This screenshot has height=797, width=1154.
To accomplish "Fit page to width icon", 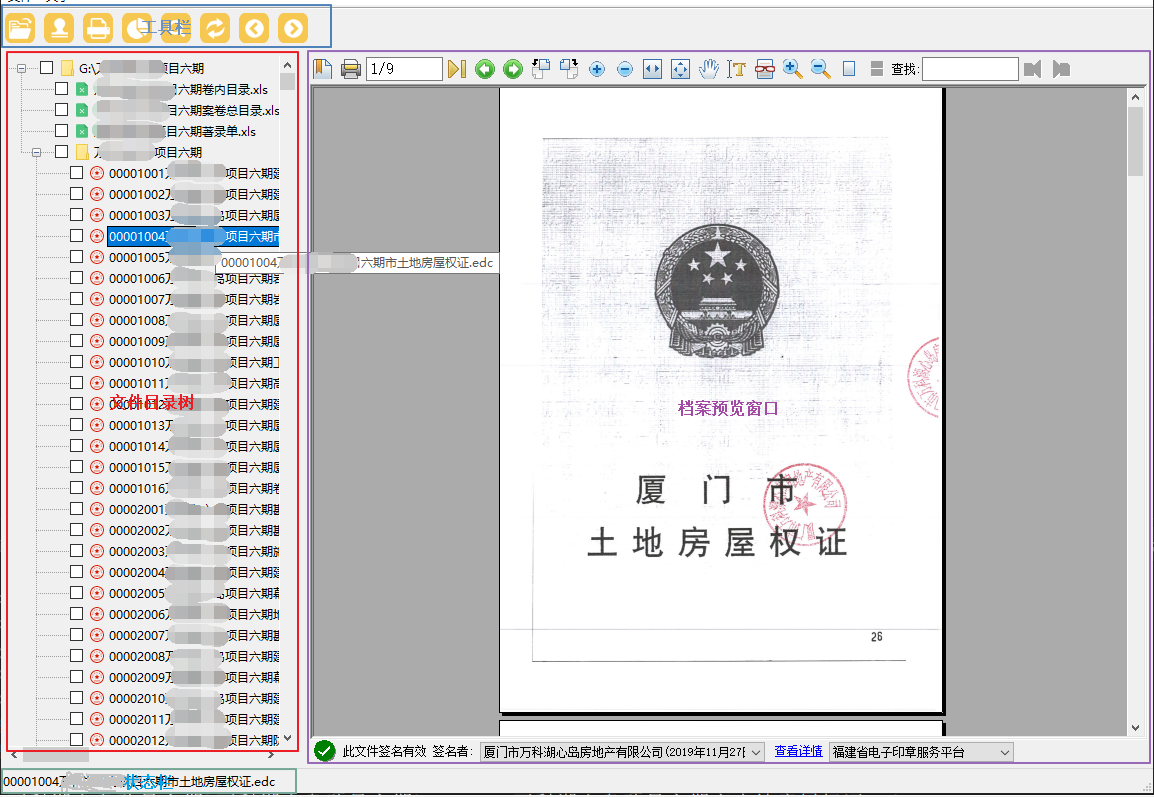I will coord(653,70).
